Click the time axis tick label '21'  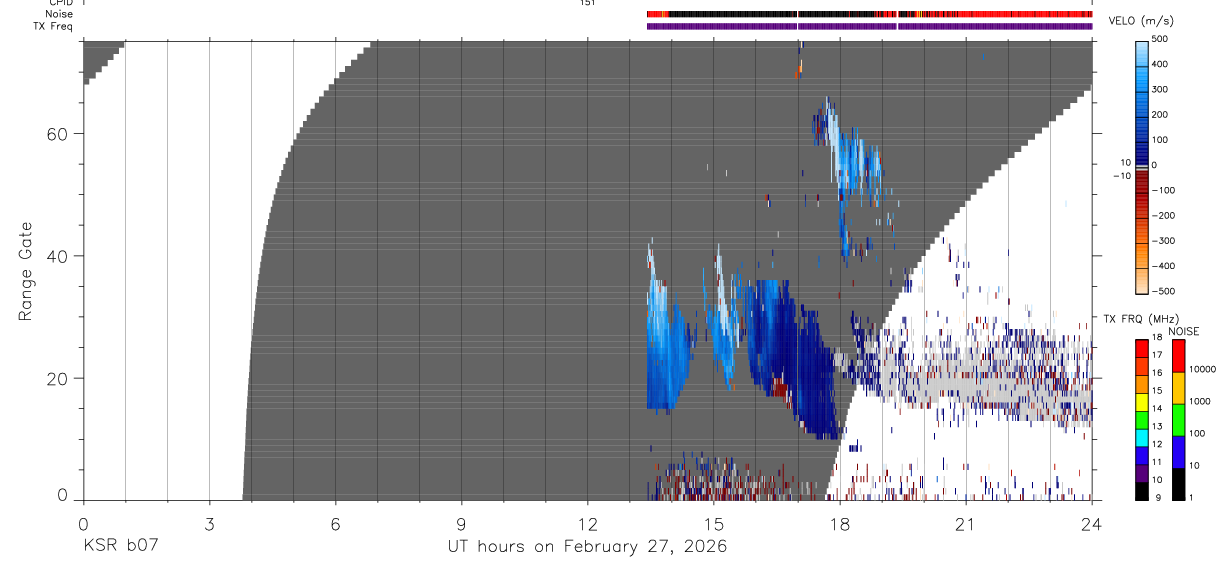[966, 523]
